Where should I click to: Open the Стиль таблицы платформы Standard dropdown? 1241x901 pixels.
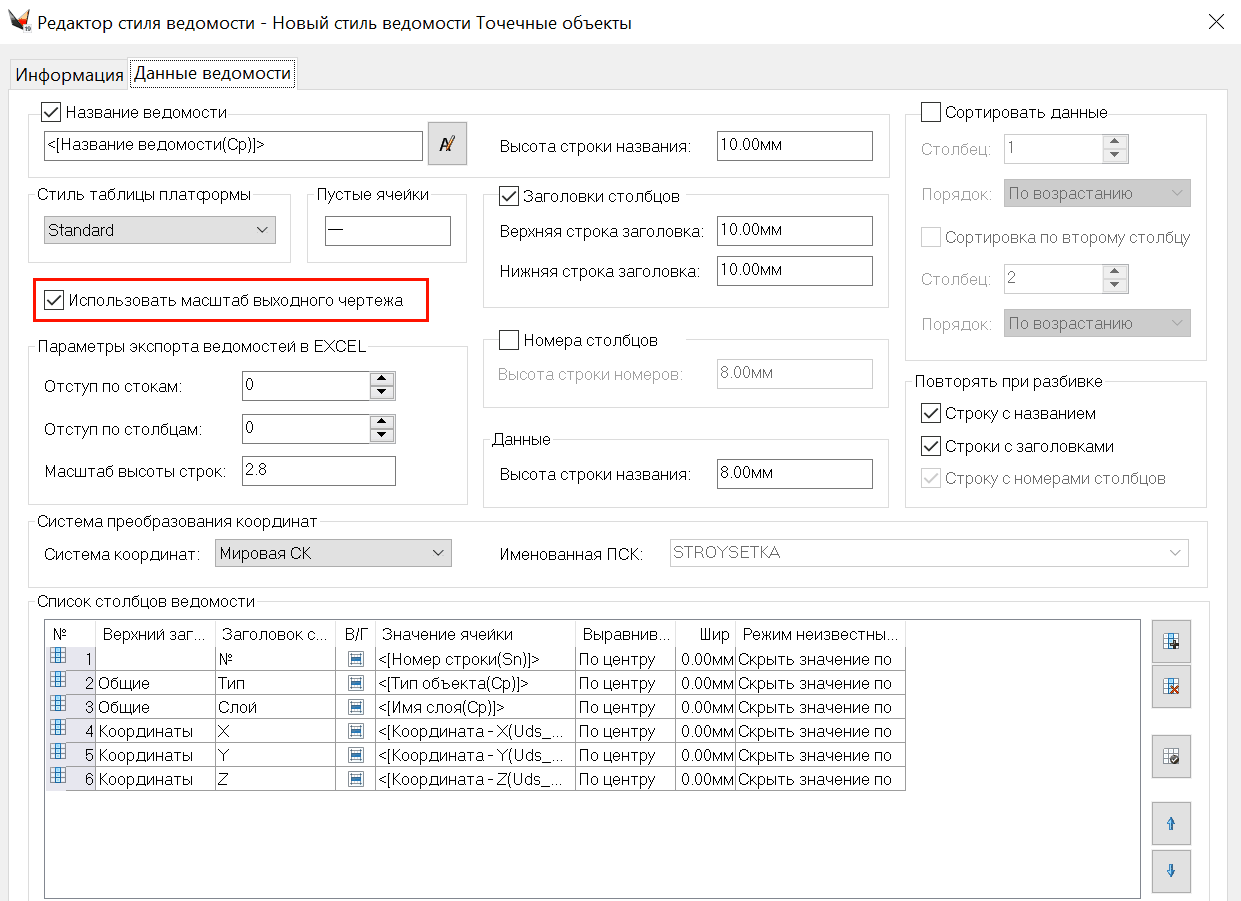160,230
